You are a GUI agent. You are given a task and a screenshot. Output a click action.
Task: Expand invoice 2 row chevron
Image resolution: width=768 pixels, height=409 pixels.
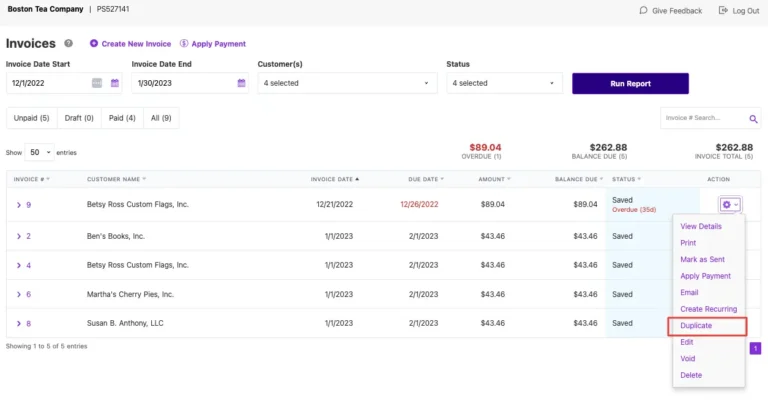(19, 236)
